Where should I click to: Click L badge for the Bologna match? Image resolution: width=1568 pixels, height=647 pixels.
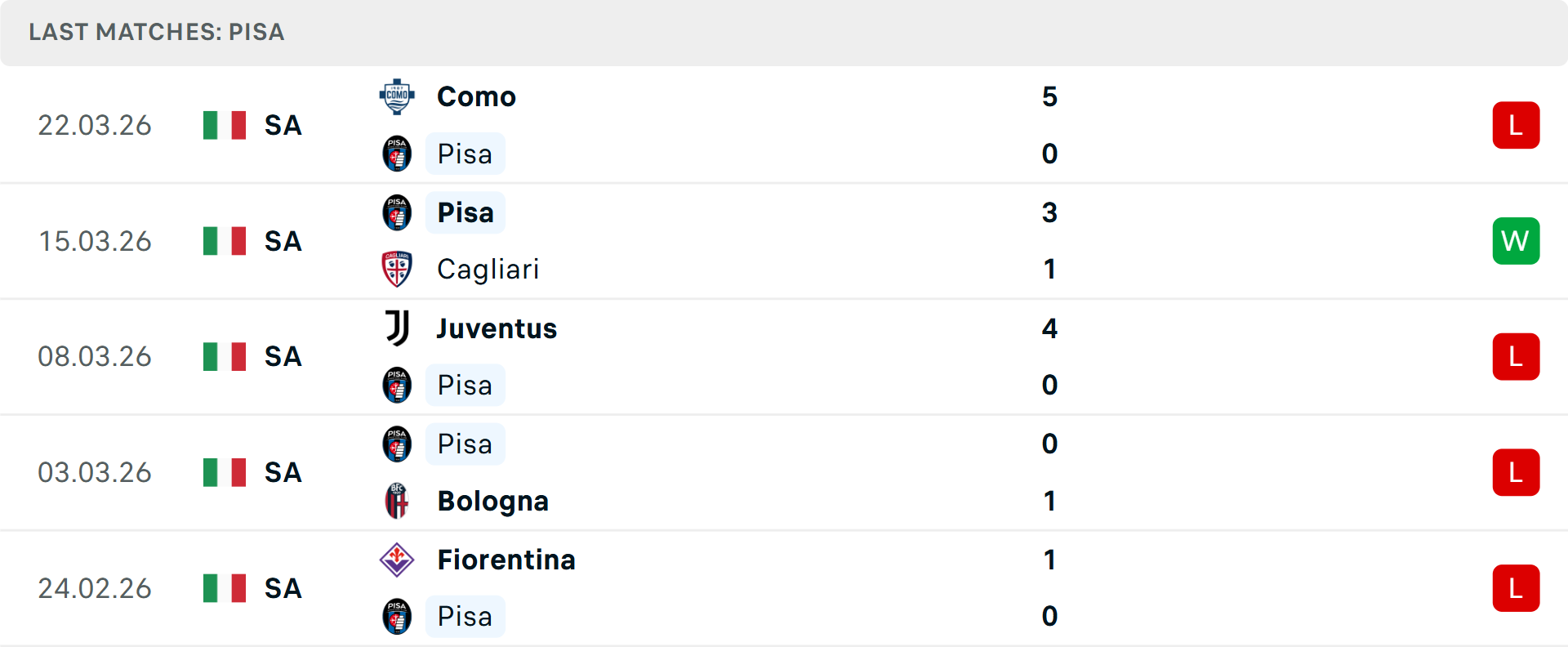[x=1516, y=472]
